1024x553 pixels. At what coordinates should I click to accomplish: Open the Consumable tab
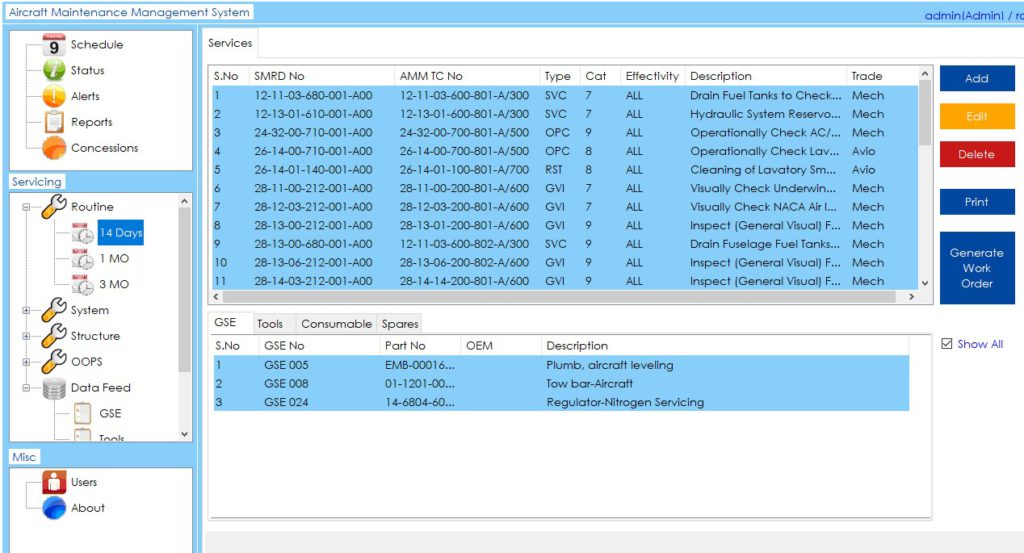pos(336,324)
